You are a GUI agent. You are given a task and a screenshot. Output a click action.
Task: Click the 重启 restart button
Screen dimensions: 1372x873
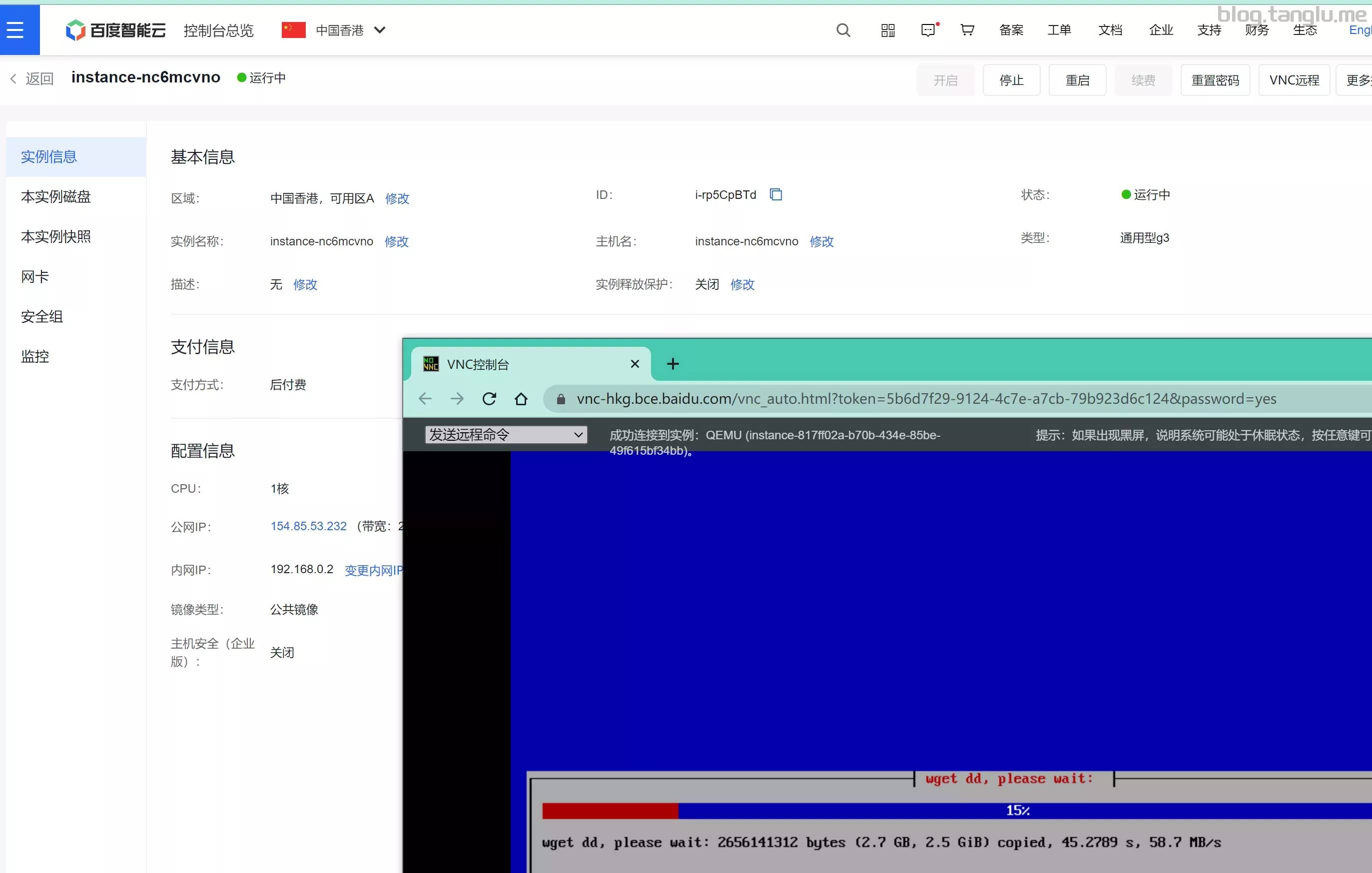(x=1077, y=80)
